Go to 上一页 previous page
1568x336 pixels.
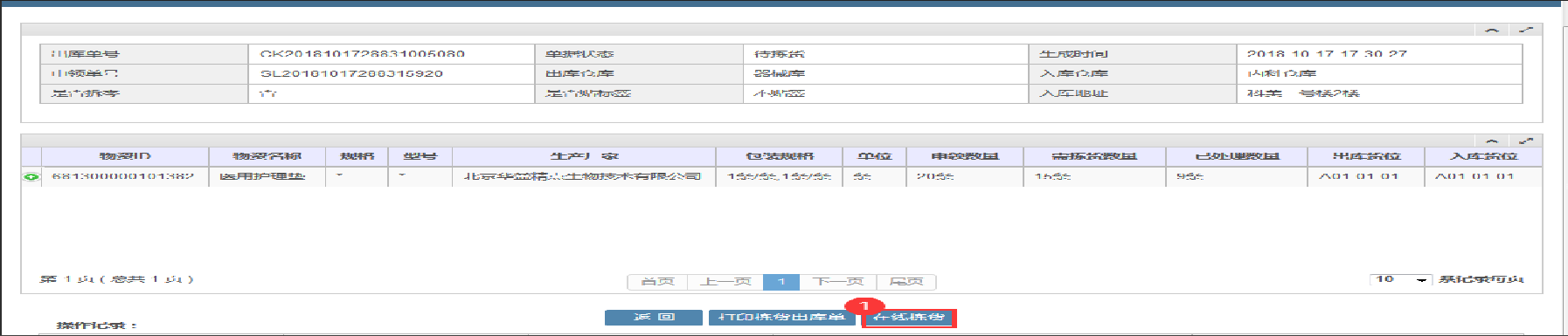click(725, 282)
